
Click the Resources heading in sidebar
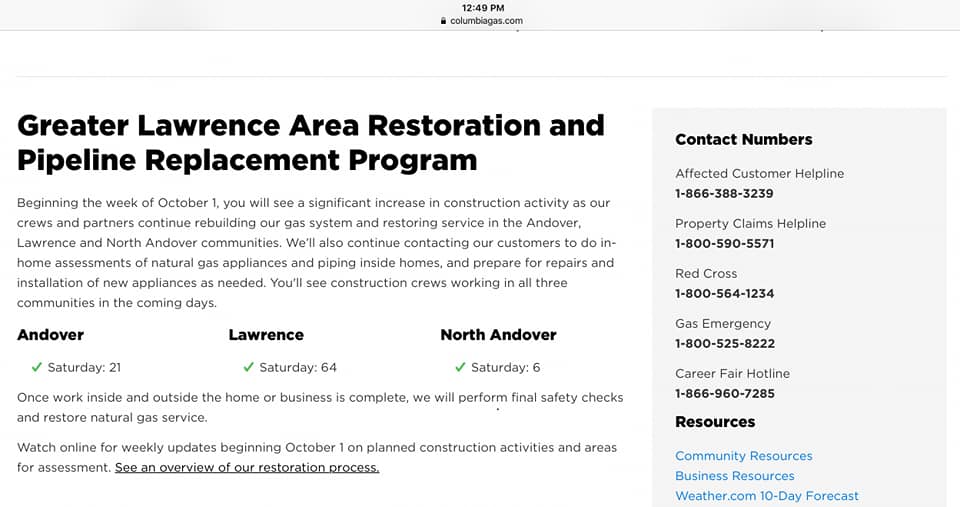point(714,422)
